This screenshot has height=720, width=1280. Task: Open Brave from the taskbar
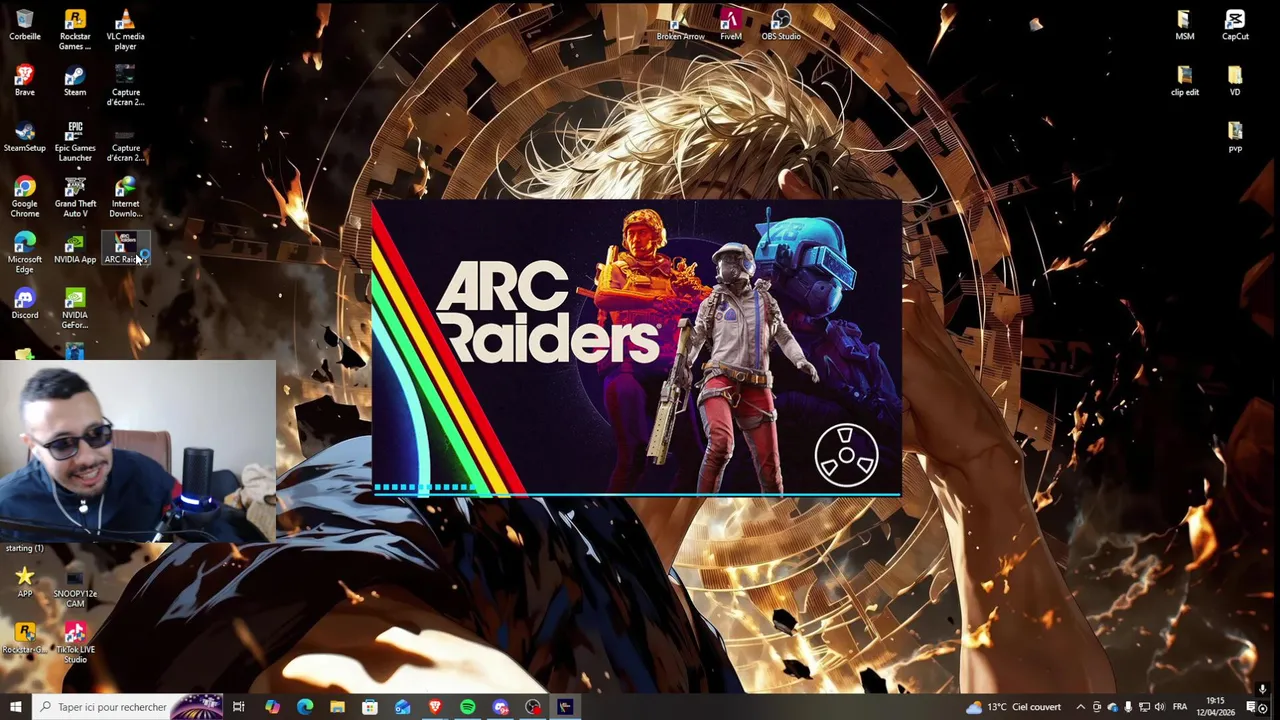(x=435, y=707)
